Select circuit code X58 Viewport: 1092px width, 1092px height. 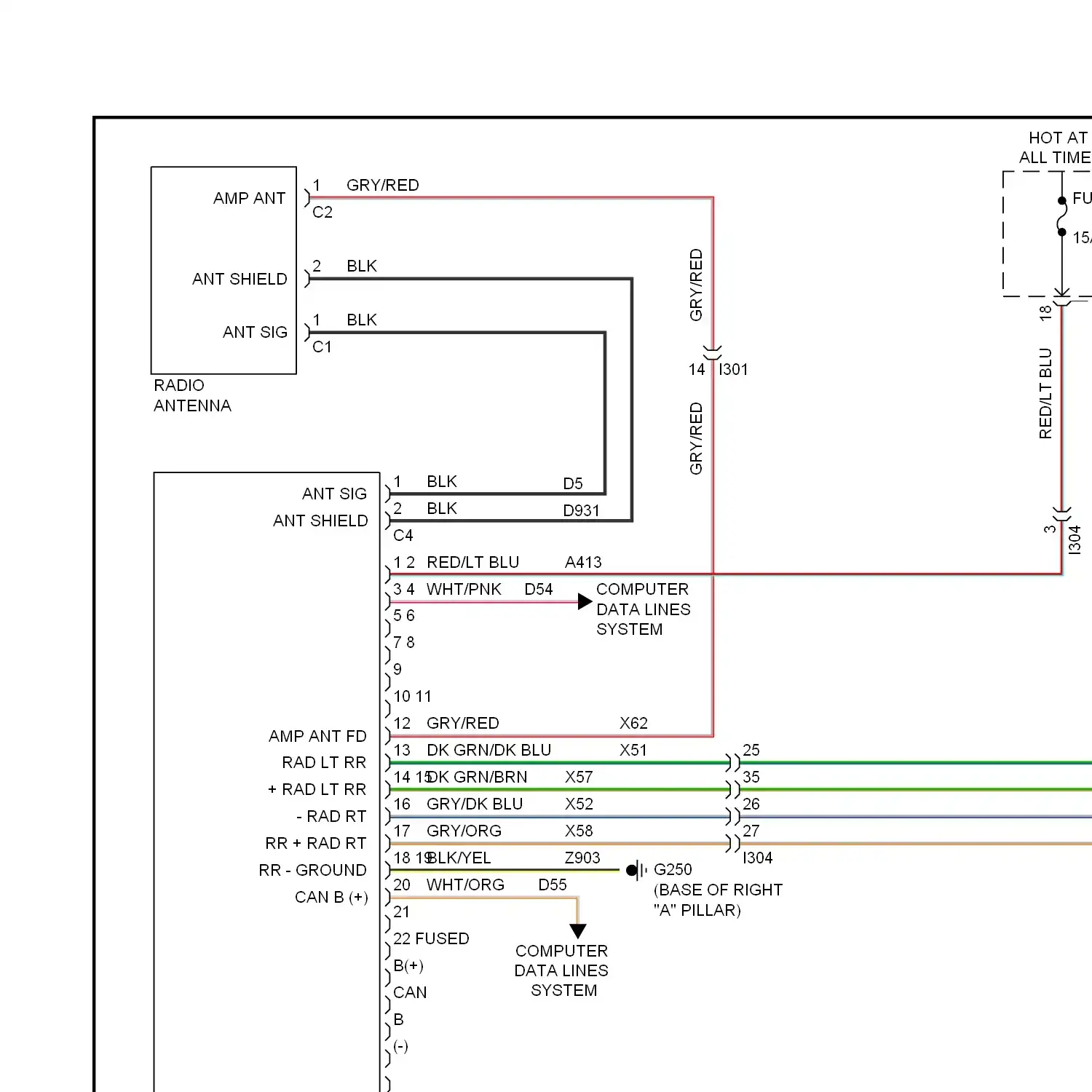[x=579, y=831]
